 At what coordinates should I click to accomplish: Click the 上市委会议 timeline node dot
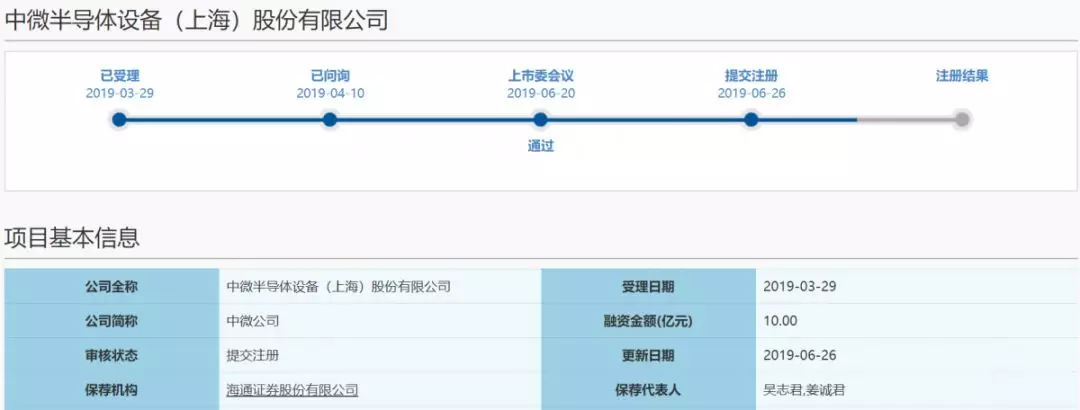point(541,120)
